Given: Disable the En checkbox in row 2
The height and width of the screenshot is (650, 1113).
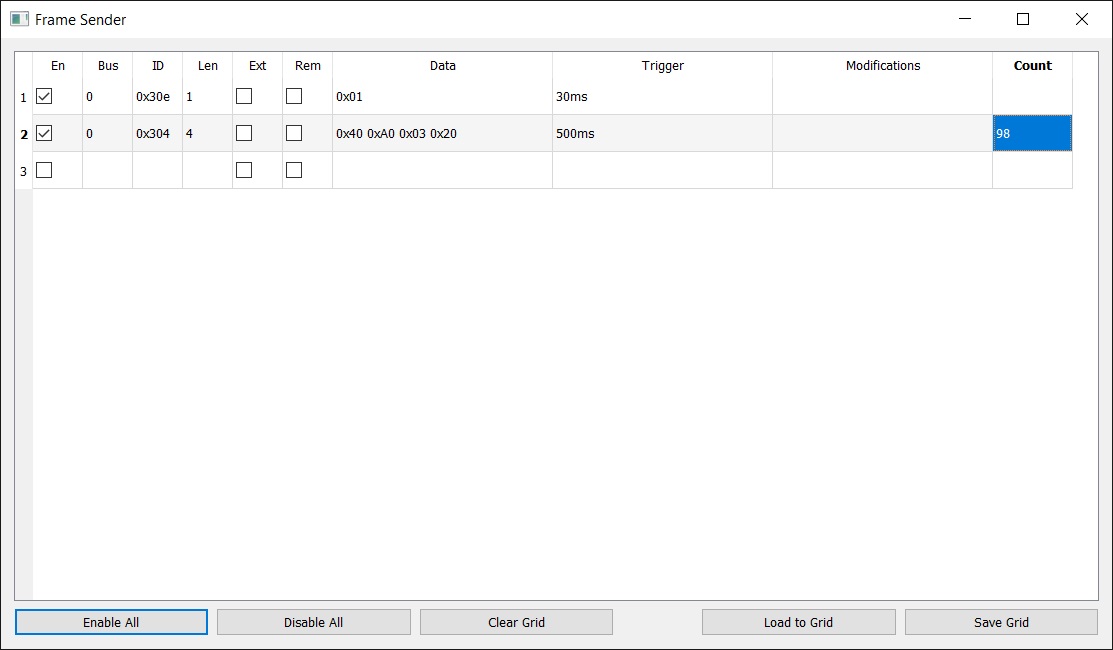Looking at the screenshot, I should (x=44, y=133).
